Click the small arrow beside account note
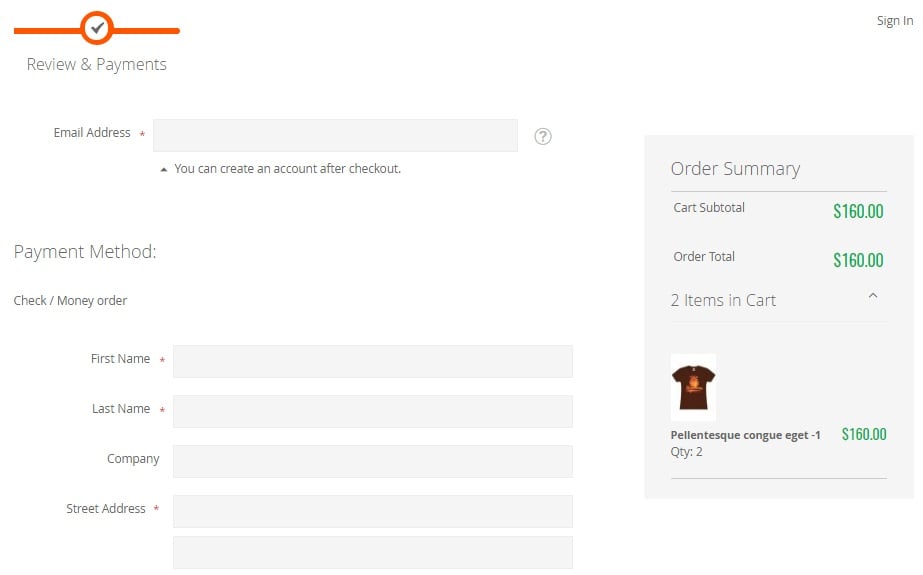This screenshot has height=575, width=923. click(x=164, y=169)
